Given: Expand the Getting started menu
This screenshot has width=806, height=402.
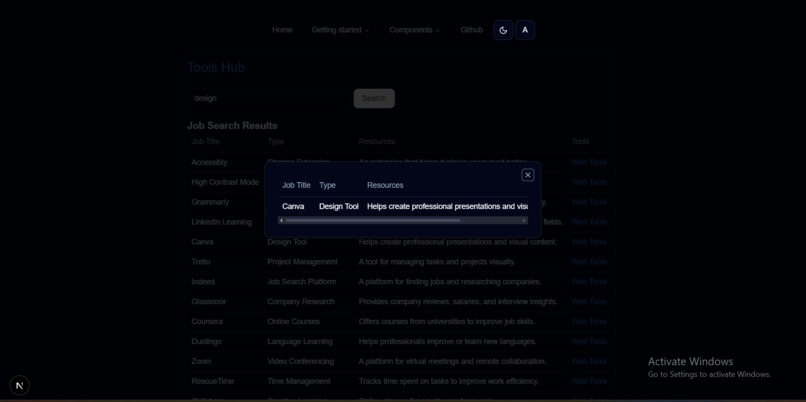Looking at the screenshot, I should (x=340, y=30).
